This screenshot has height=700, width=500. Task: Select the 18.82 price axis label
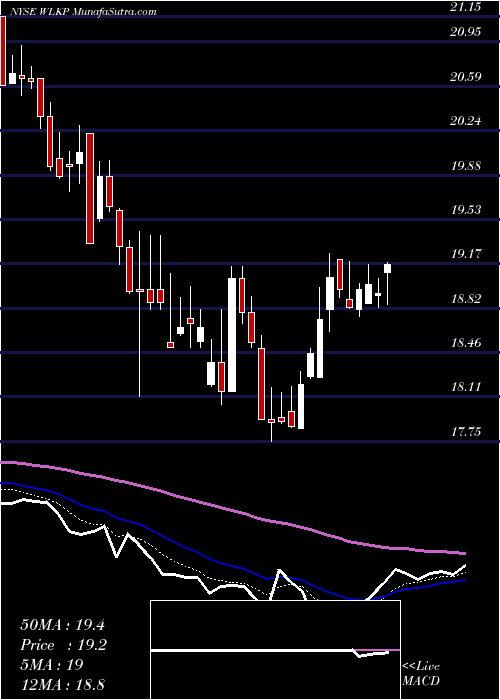point(465,299)
